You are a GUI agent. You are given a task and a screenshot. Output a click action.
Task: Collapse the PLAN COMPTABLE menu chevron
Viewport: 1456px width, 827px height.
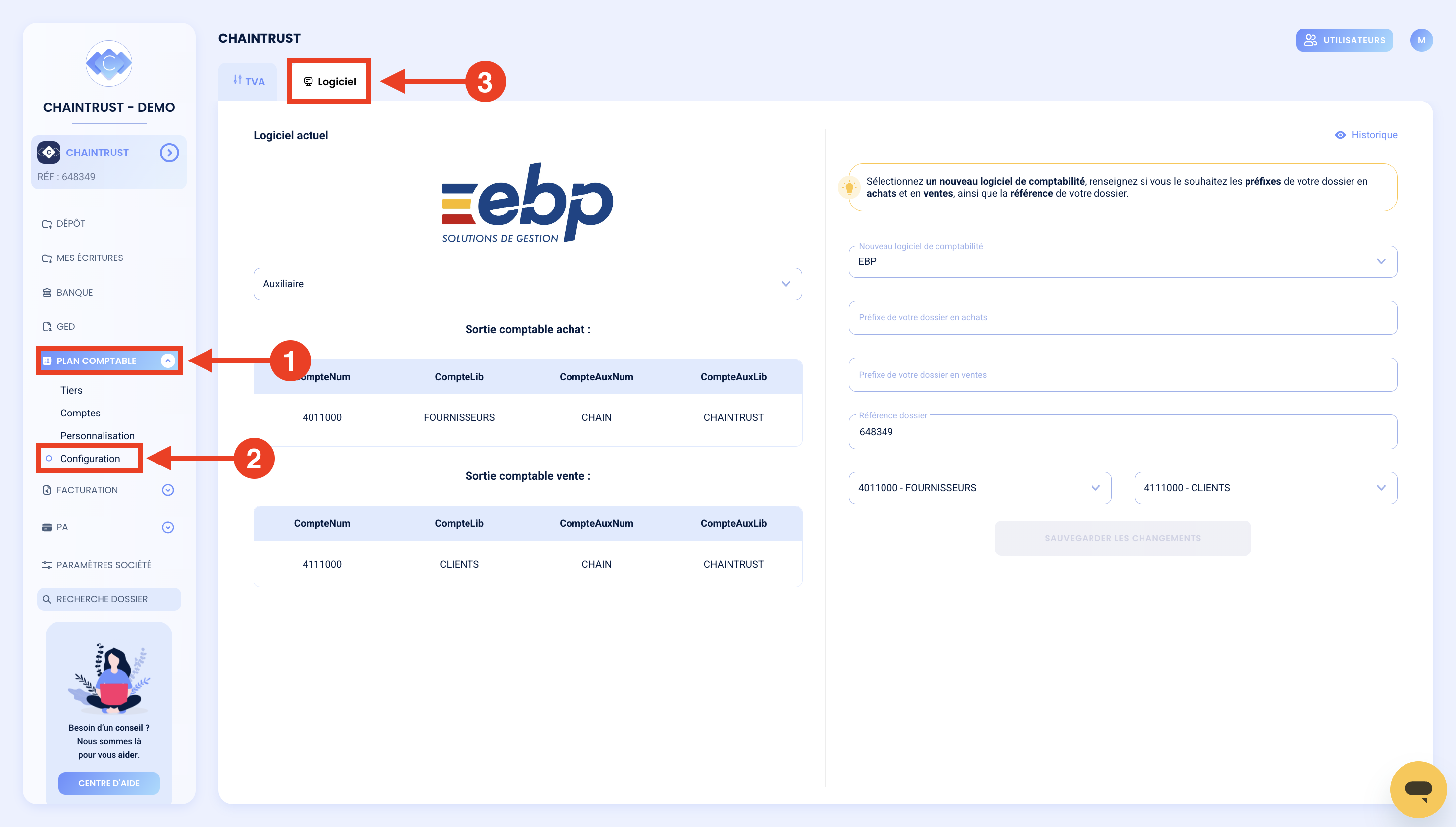click(167, 361)
